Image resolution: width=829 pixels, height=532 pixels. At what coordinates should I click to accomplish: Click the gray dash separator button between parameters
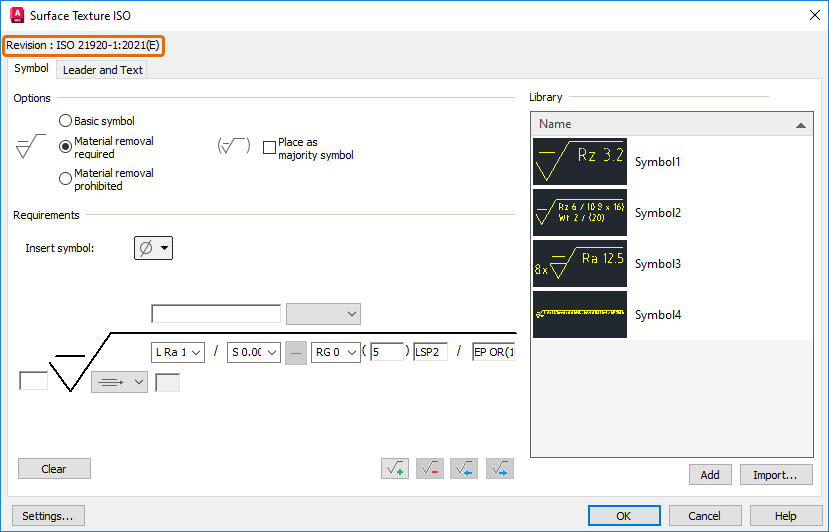(x=296, y=353)
